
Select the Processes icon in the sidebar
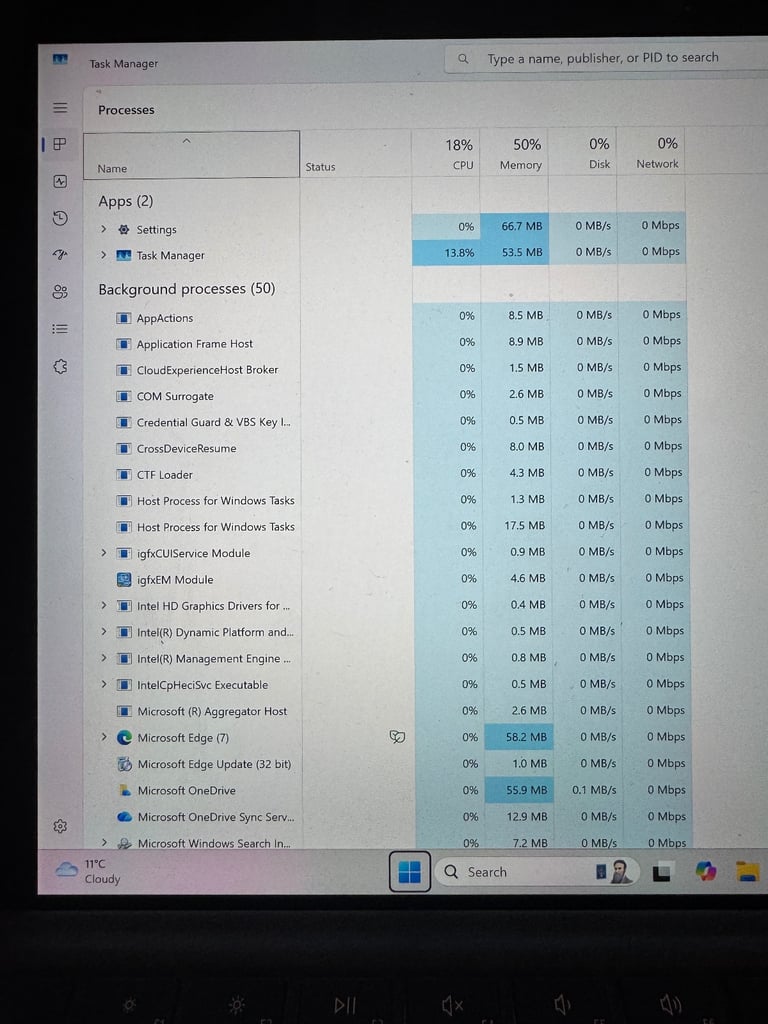pyautogui.click(x=59, y=144)
